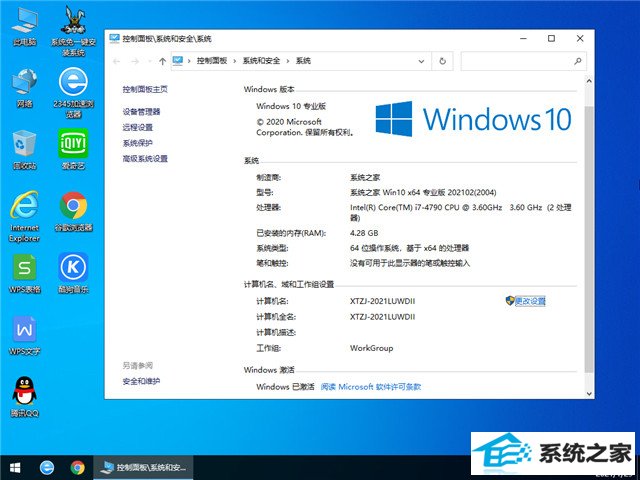Open 系统保护 link
Screen dimensions: 640x480
point(138,143)
